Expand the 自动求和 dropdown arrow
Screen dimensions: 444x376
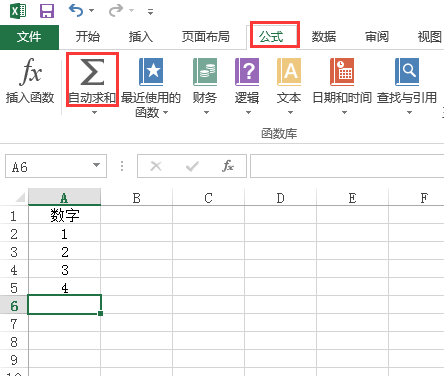tap(94, 113)
